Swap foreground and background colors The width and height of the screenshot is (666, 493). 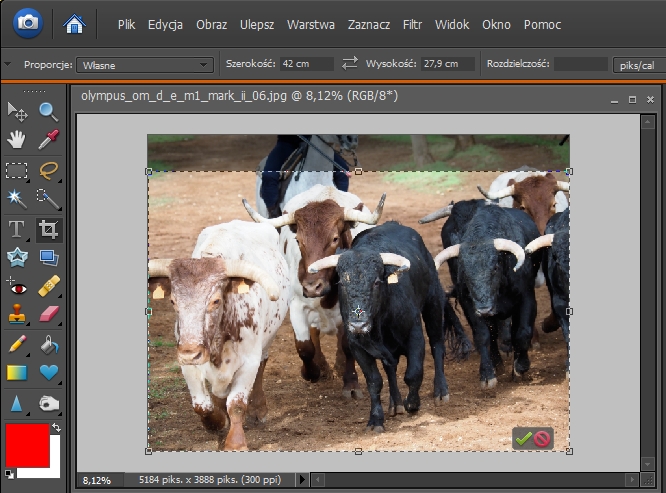pyautogui.click(x=57, y=428)
